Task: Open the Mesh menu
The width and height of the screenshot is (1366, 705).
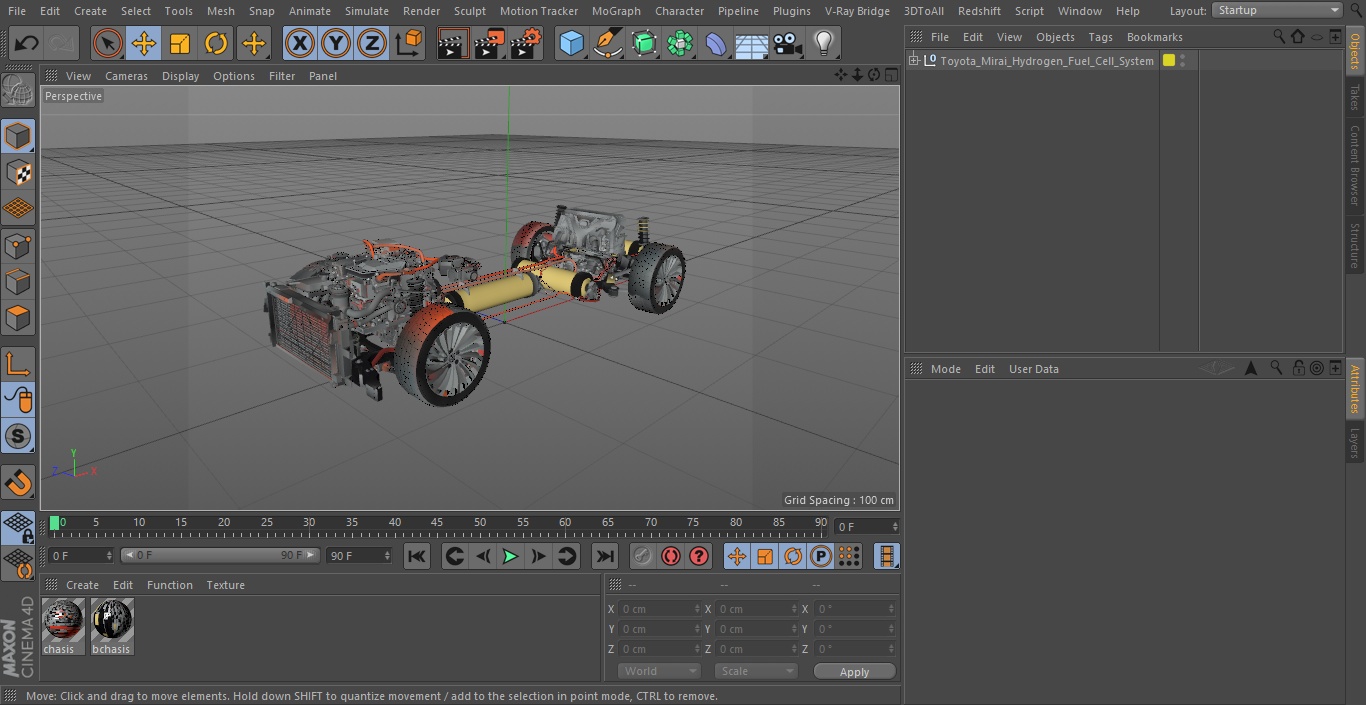Action: click(x=221, y=11)
